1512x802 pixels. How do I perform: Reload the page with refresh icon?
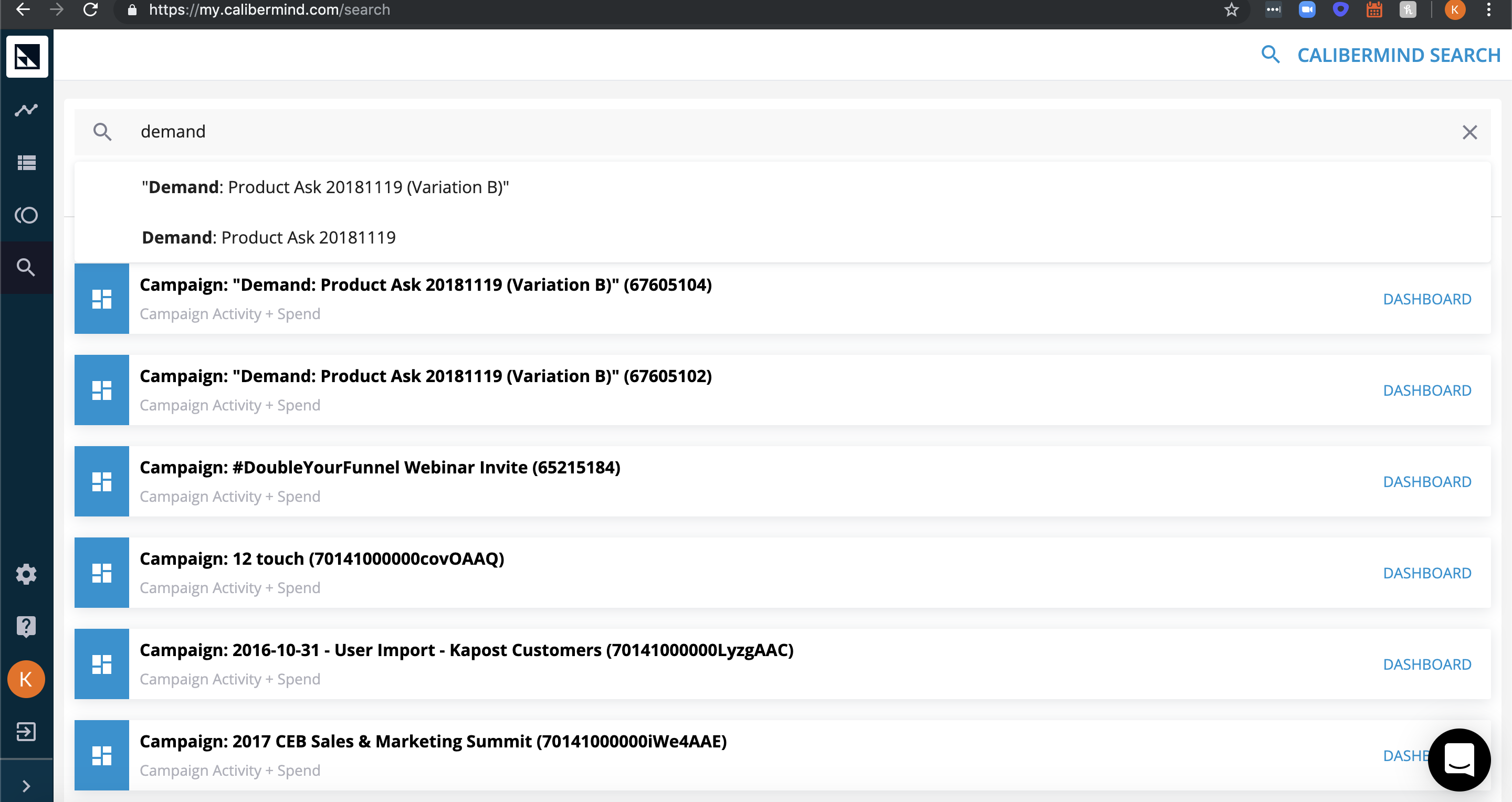coord(90,9)
